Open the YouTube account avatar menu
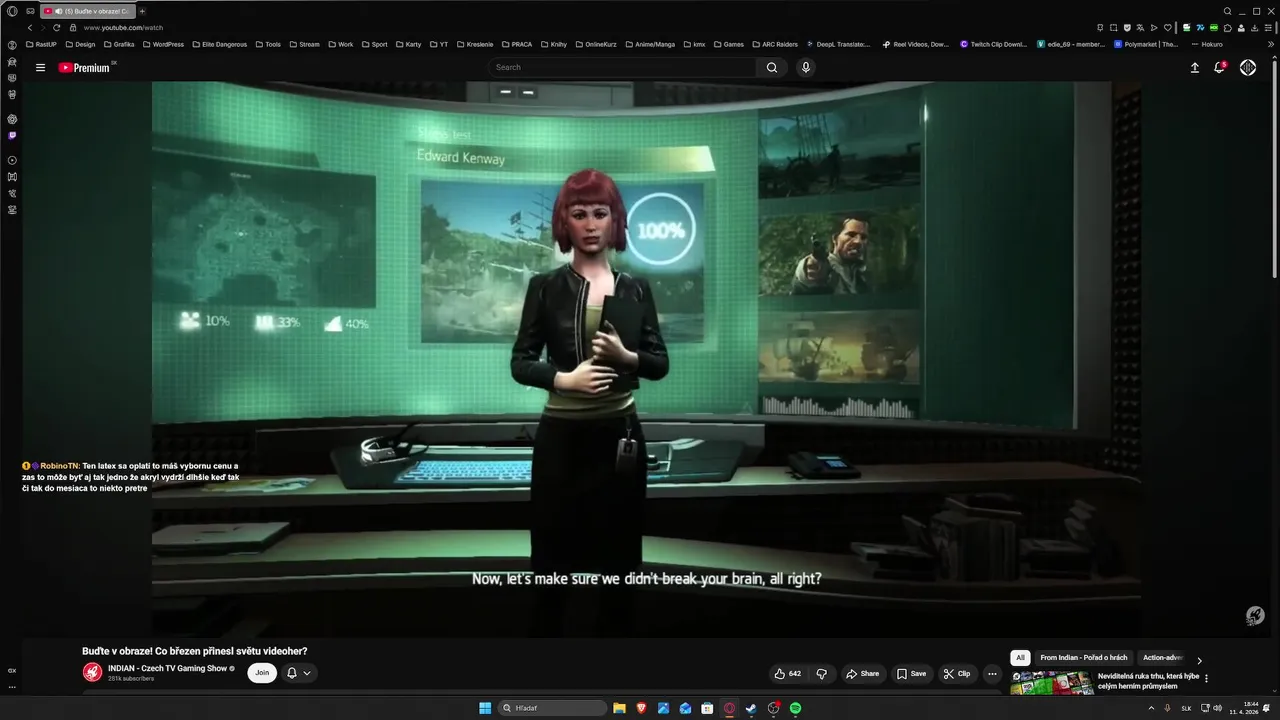The width and height of the screenshot is (1280, 720). 1248,67
